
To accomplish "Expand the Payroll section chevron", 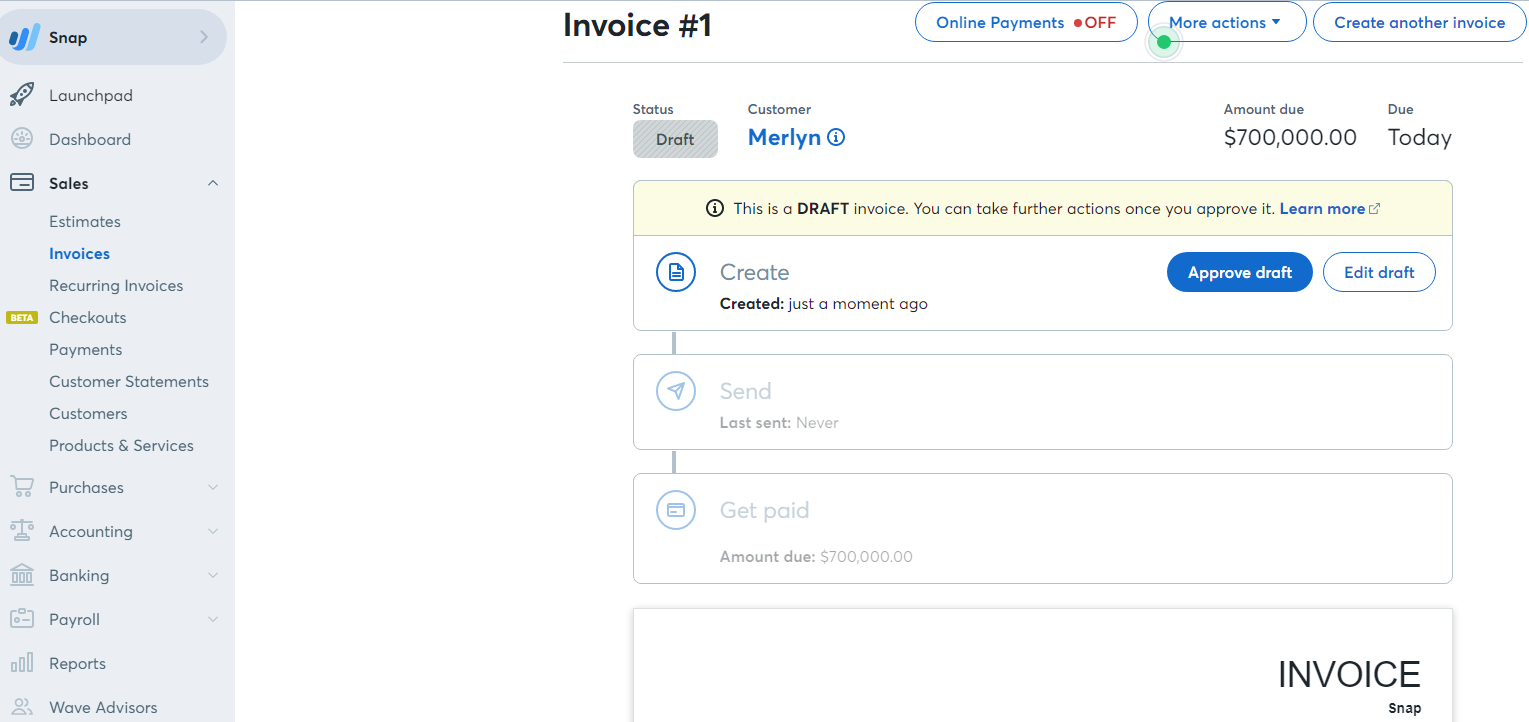I will pos(212,619).
